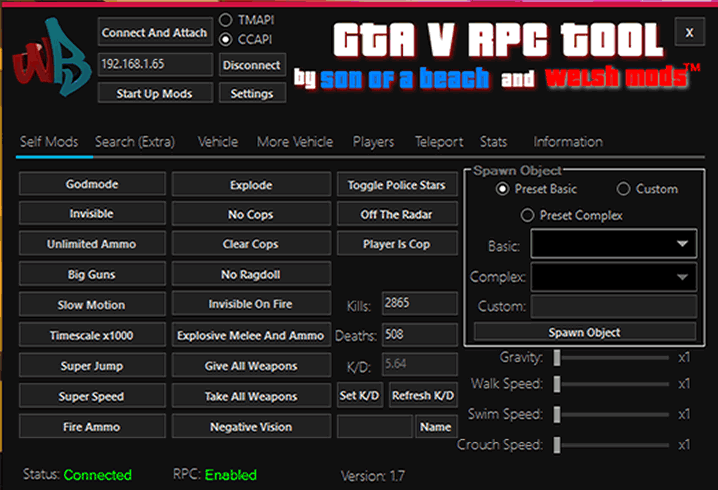Go to the Vehicle tab
The height and width of the screenshot is (490, 718).
pyautogui.click(x=218, y=142)
